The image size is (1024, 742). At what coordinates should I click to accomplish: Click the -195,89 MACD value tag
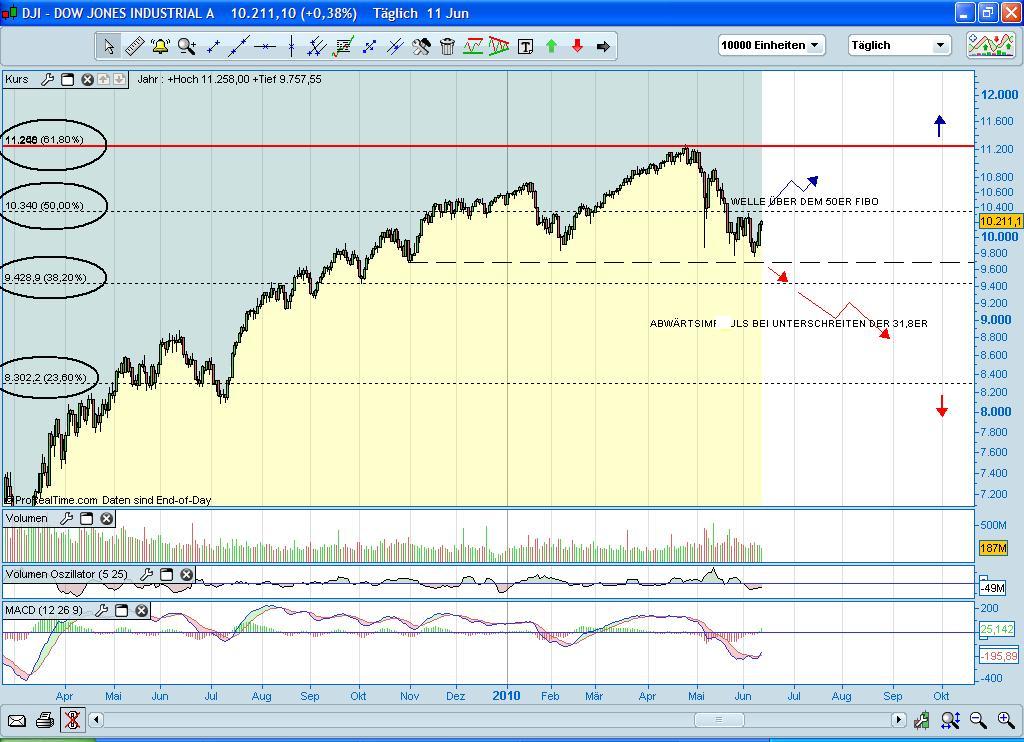(999, 656)
